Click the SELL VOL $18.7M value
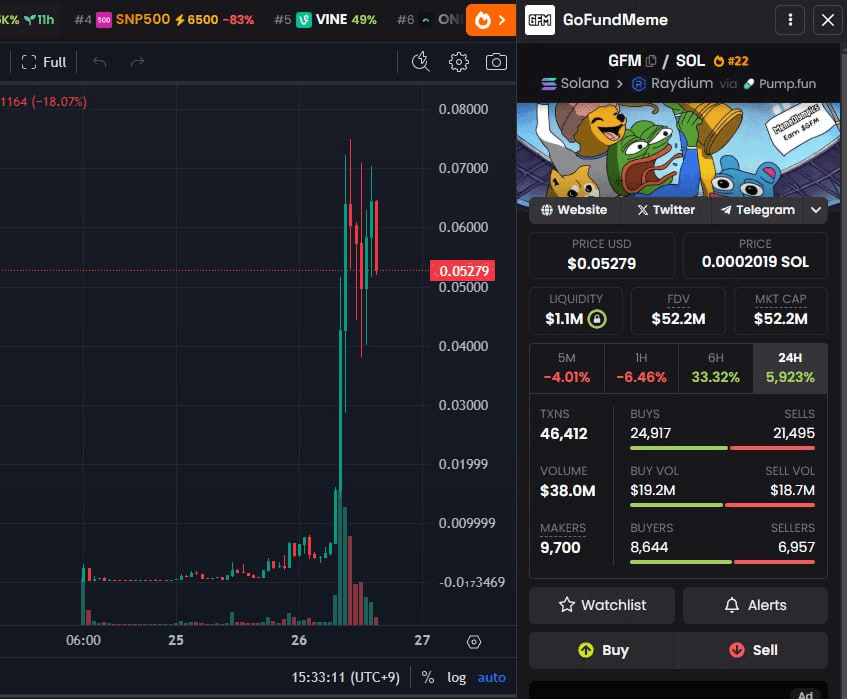 [x=792, y=490]
